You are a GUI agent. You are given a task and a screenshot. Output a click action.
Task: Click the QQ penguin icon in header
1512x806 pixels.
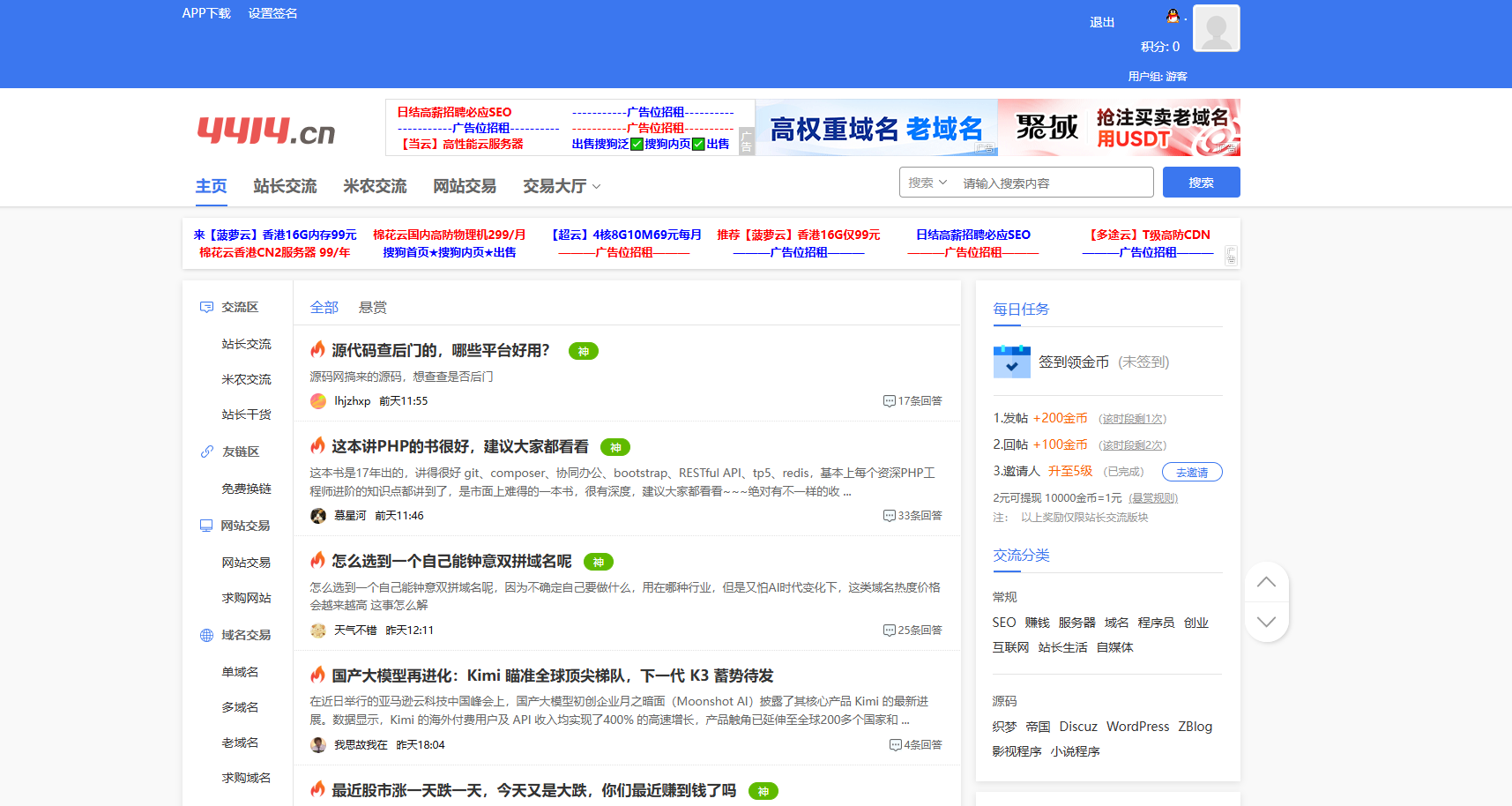pos(1173,16)
